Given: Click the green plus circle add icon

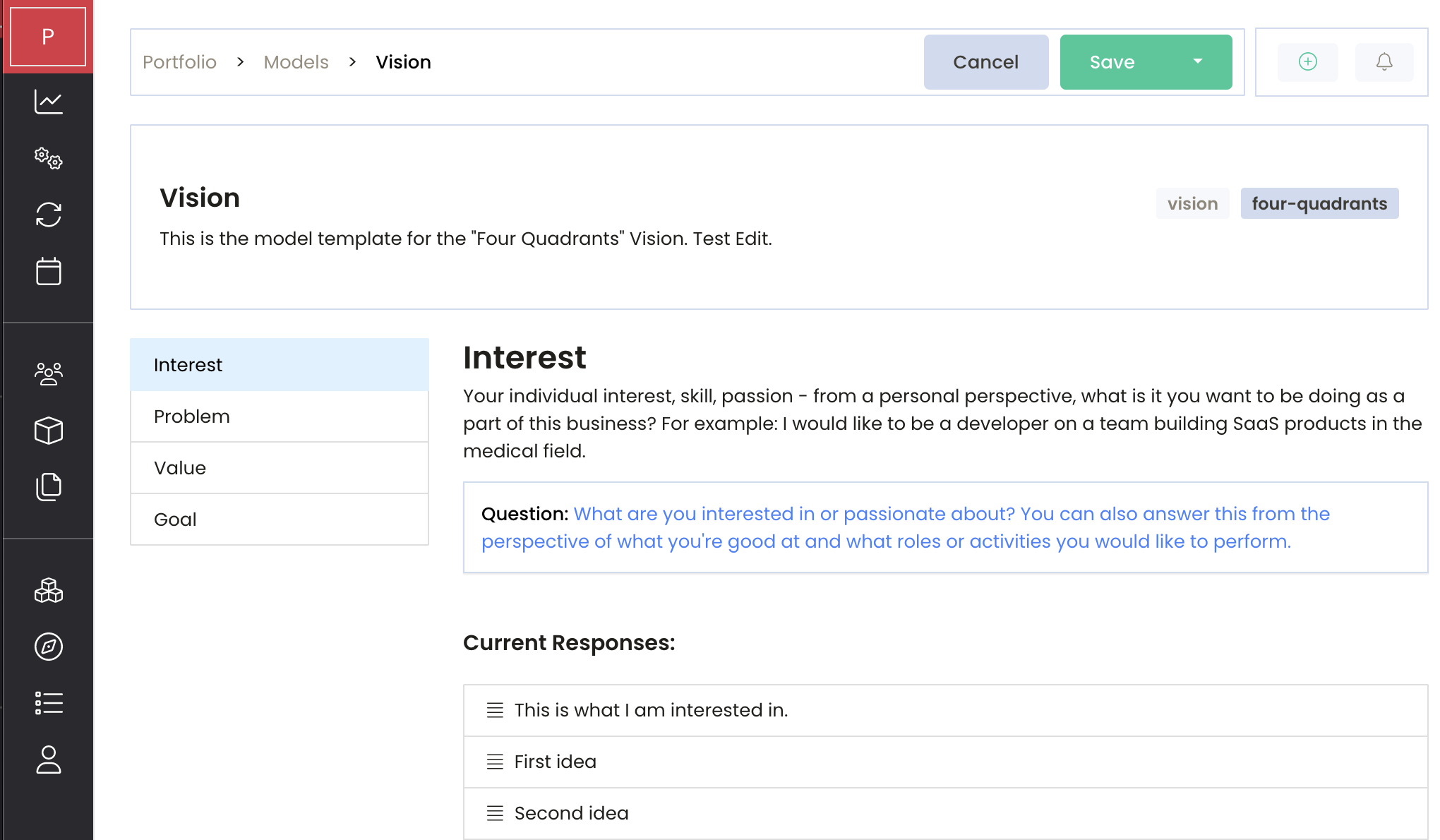Looking at the screenshot, I should click(x=1307, y=62).
